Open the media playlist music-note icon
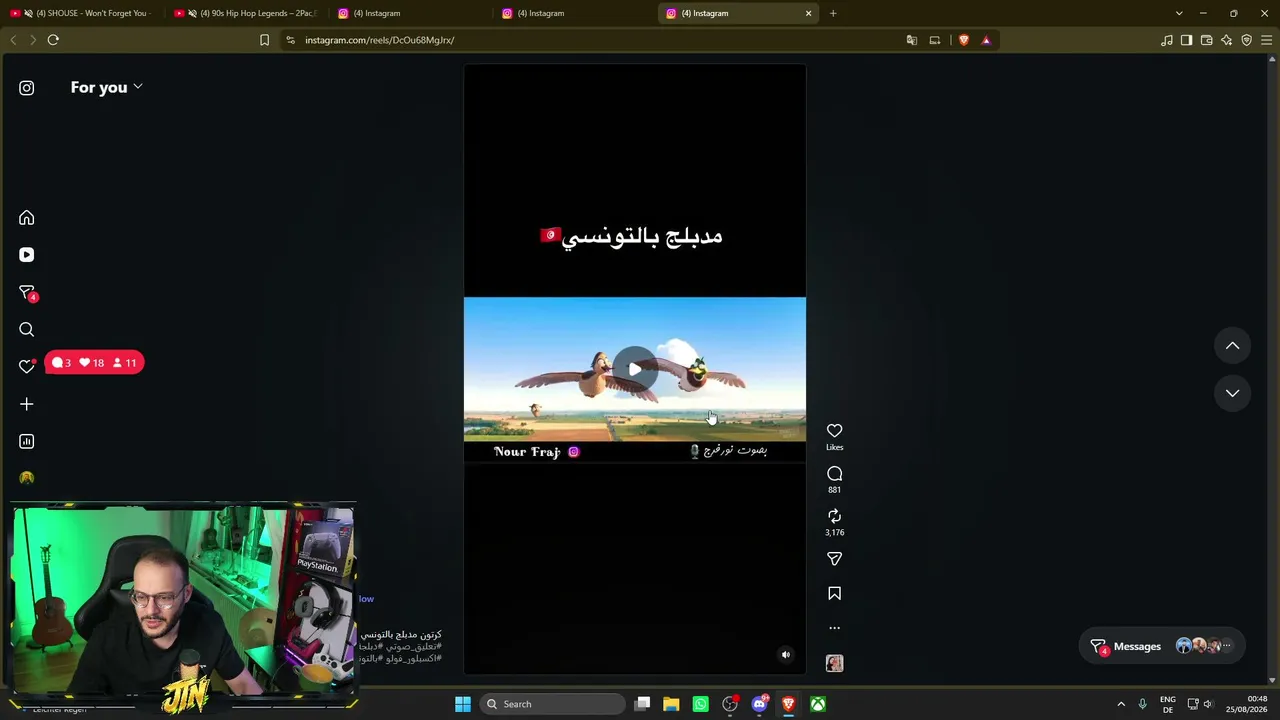1280x720 pixels. tap(1167, 40)
